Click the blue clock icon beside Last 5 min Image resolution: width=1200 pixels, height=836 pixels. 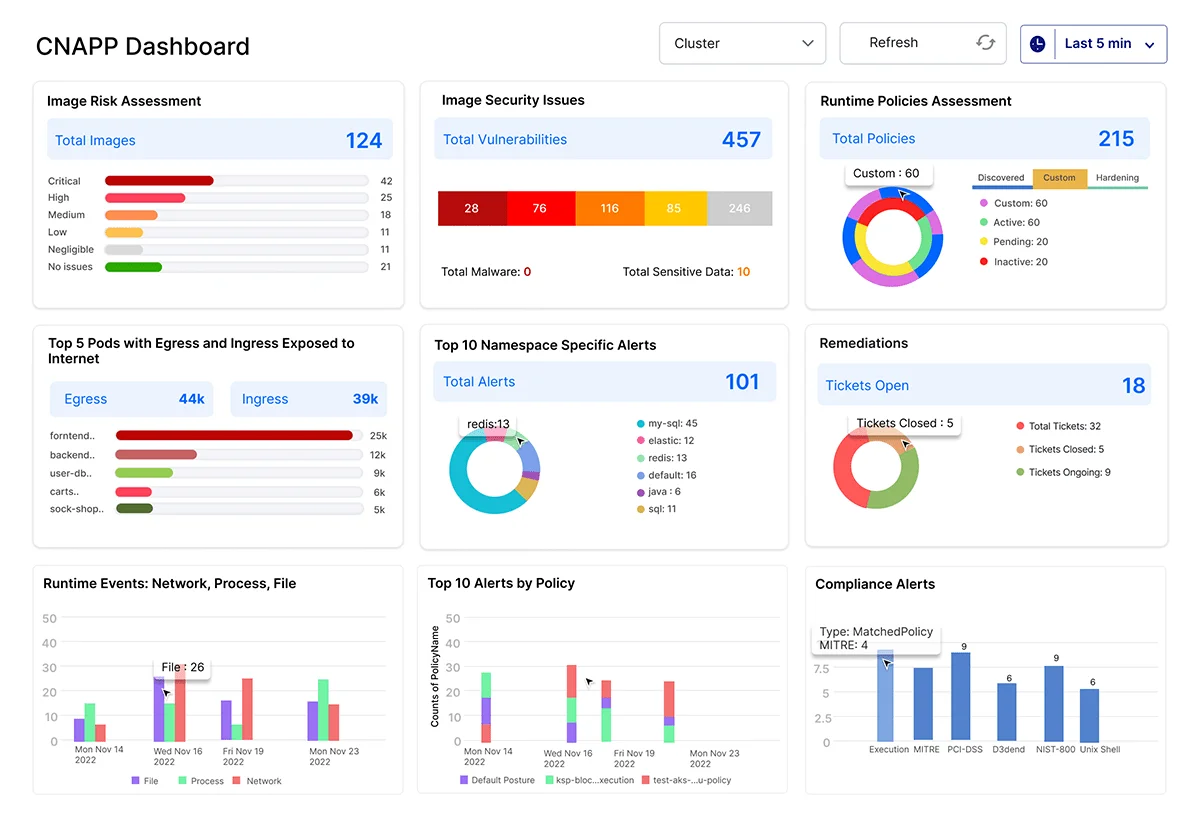coord(1038,43)
